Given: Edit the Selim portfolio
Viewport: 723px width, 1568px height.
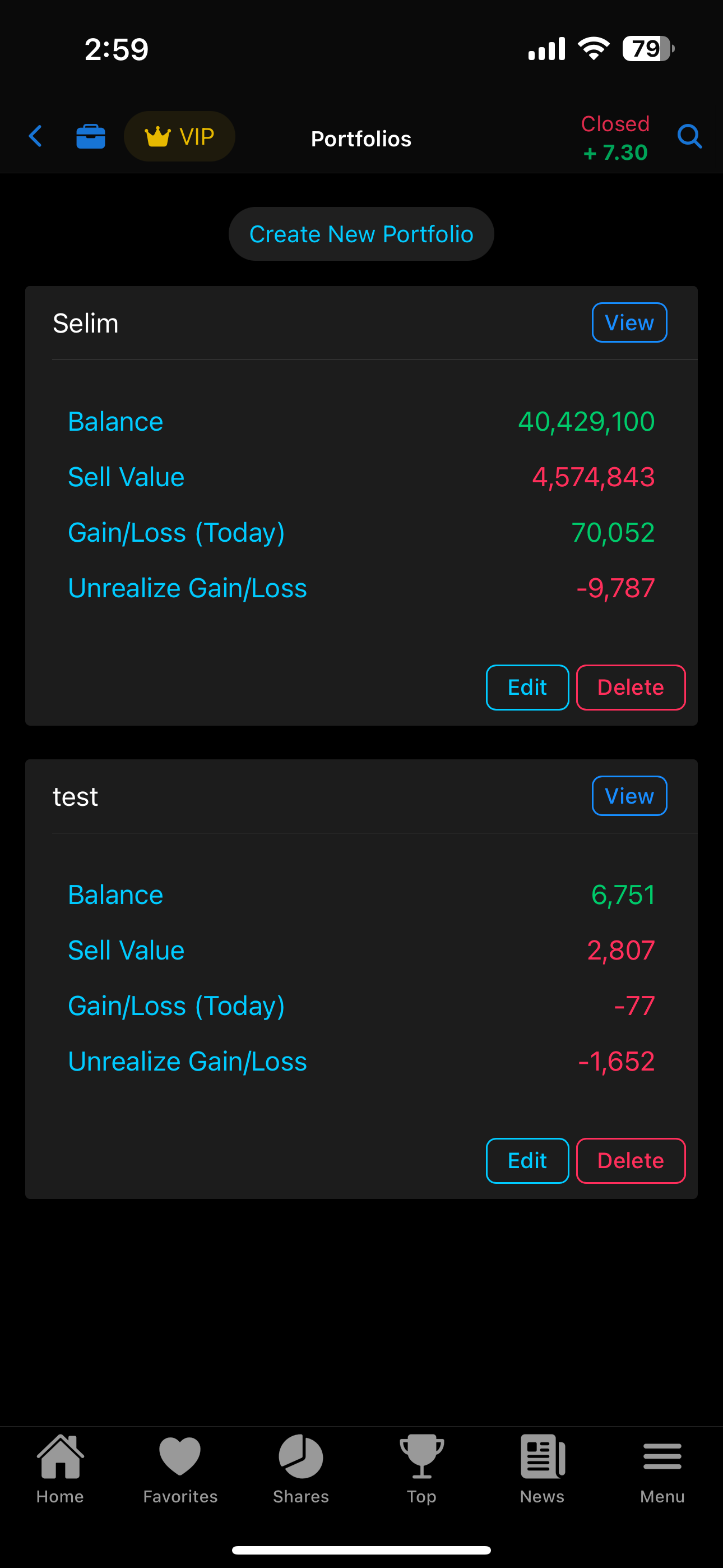Looking at the screenshot, I should (x=527, y=688).
